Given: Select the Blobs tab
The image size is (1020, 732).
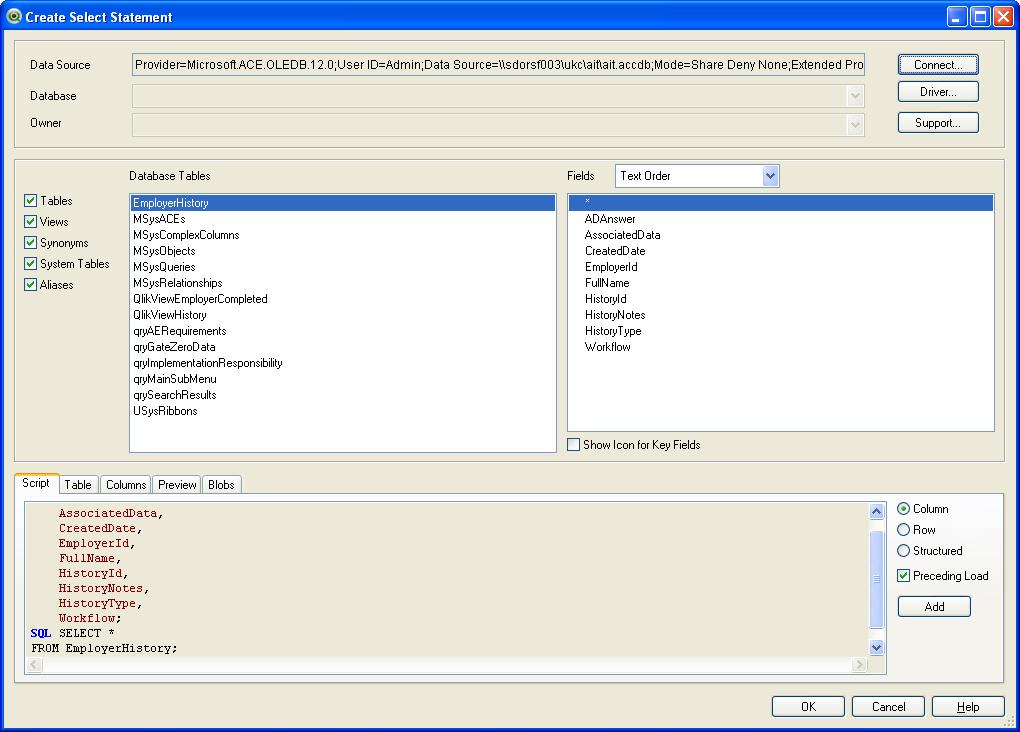Looking at the screenshot, I should point(221,484).
